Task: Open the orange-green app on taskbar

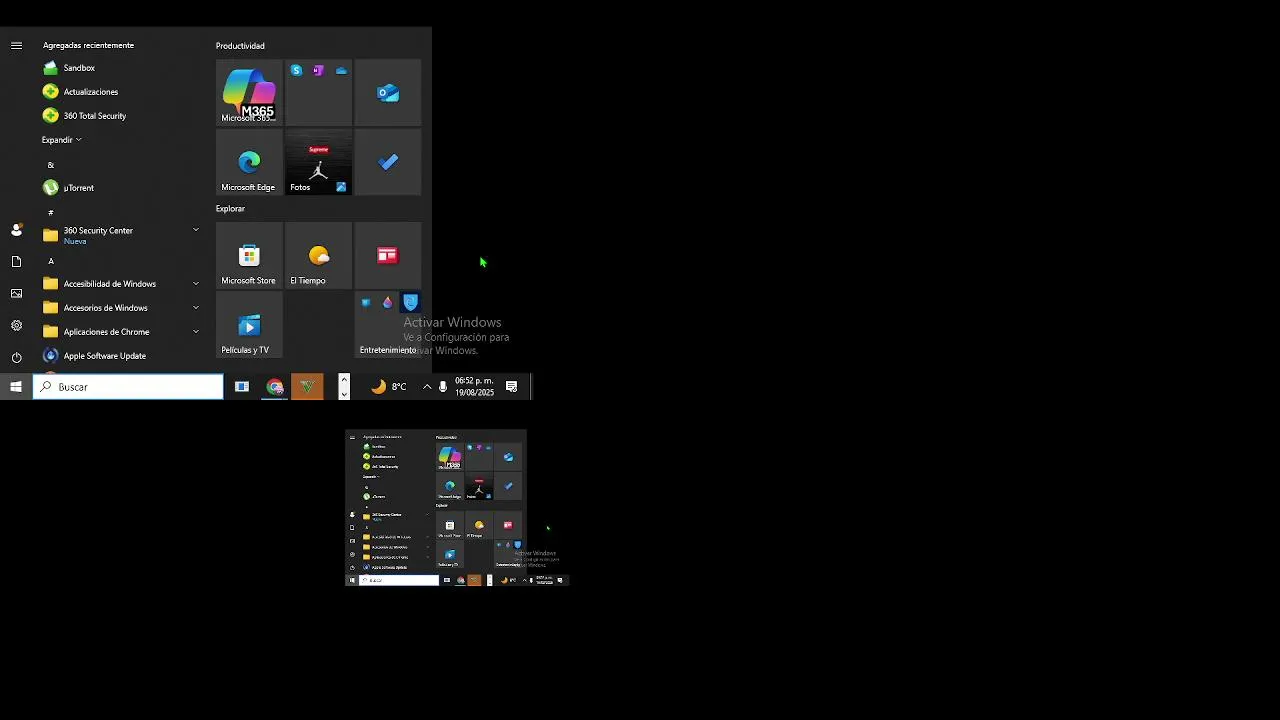Action: coord(307,387)
